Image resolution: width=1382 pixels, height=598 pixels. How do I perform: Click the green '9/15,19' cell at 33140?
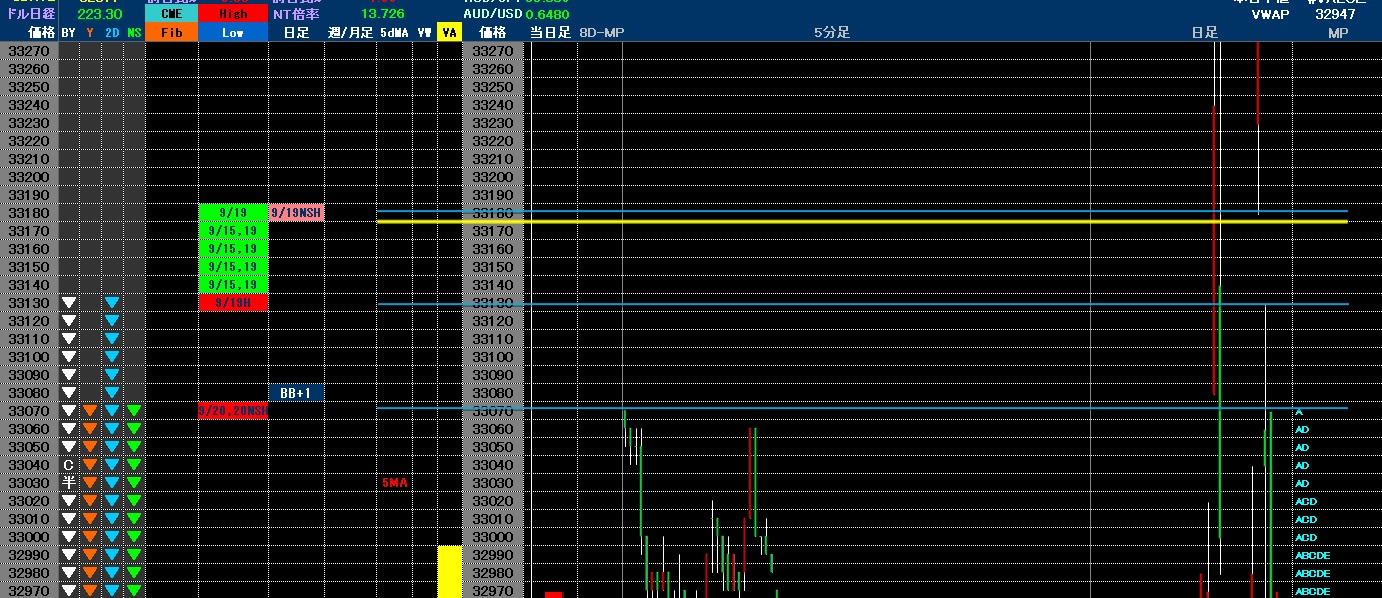click(x=233, y=285)
